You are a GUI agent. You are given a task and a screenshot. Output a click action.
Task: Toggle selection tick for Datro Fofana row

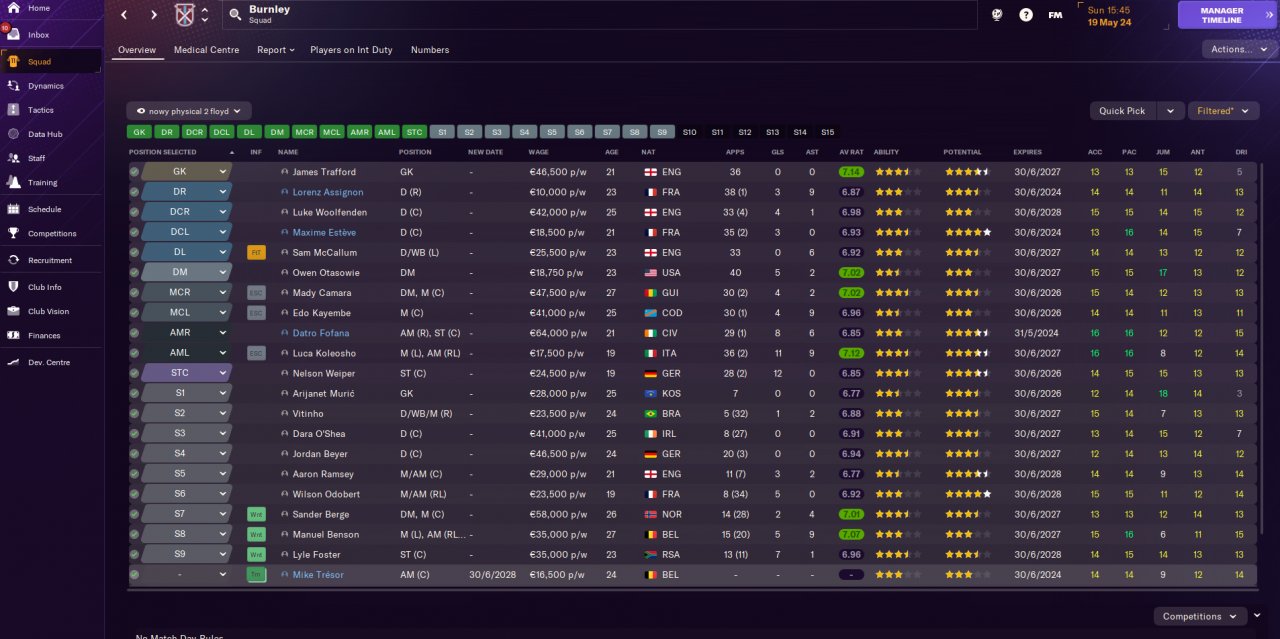(134, 333)
